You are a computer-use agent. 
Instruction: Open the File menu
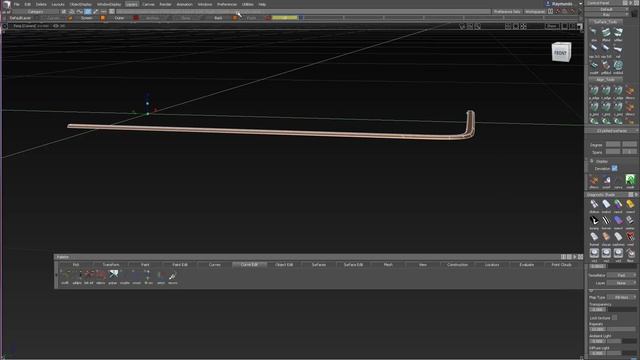coord(16,4)
